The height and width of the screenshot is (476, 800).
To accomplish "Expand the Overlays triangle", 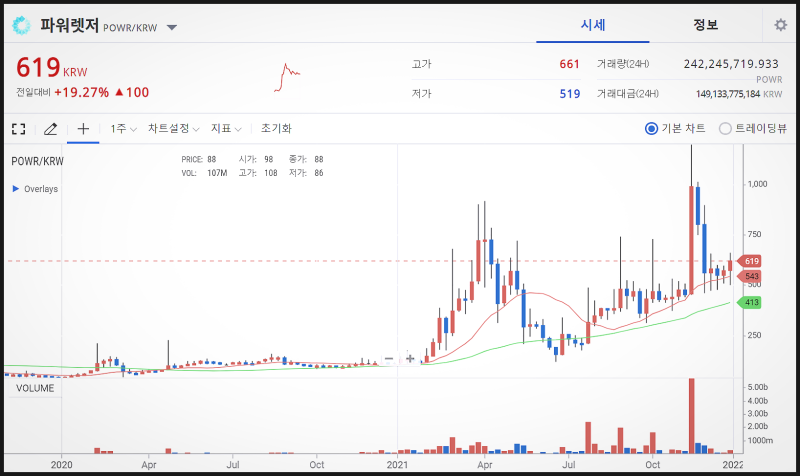I will tap(15, 189).
